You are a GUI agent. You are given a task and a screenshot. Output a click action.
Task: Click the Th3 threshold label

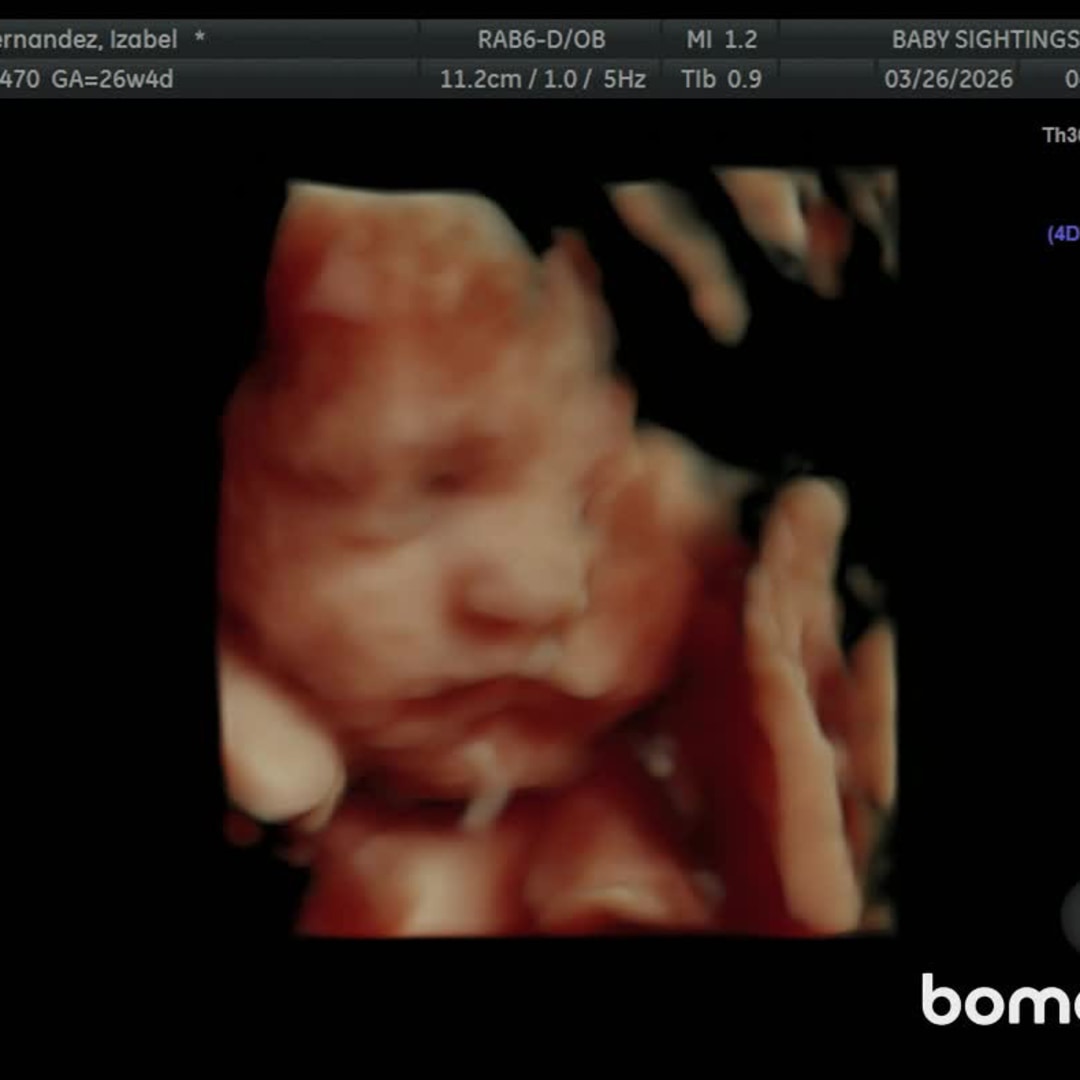(x=1061, y=135)
